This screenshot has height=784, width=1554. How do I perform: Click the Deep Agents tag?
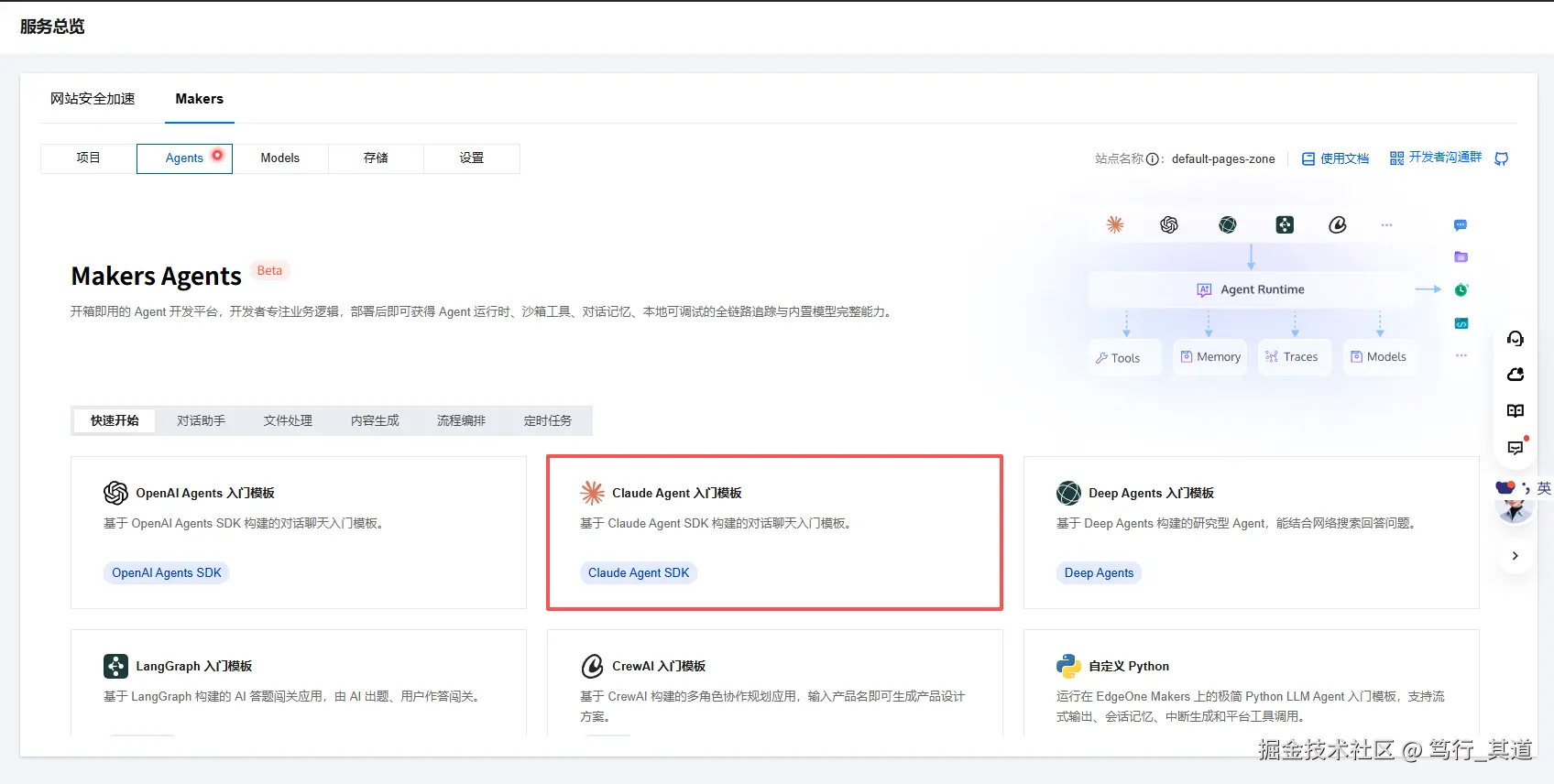tap(1099, 572)
